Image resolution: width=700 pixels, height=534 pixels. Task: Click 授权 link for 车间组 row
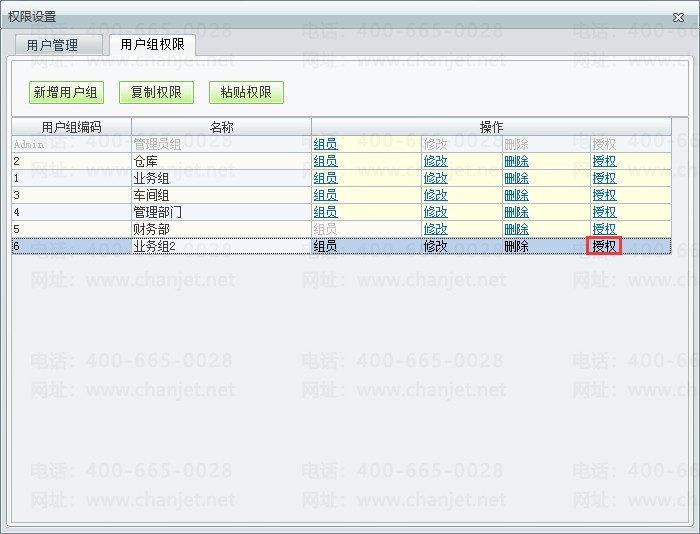[604, 195]
